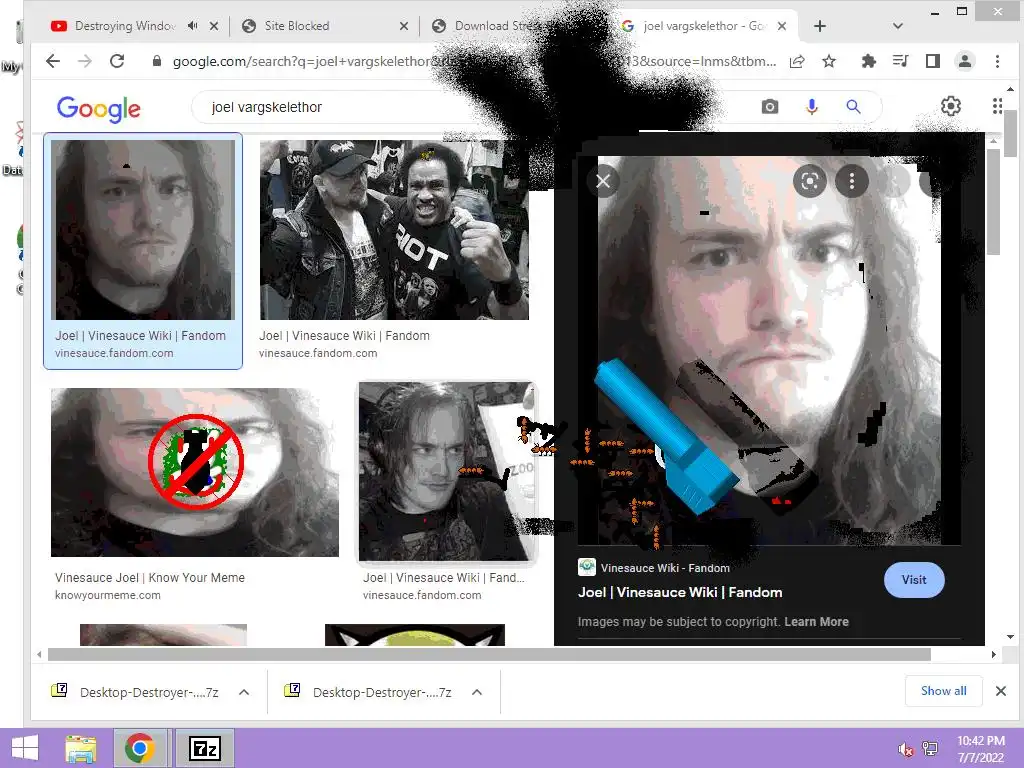Open tab search dropdown arrow
This screenshot has width=1024, height=768.
tap(897, 26)
